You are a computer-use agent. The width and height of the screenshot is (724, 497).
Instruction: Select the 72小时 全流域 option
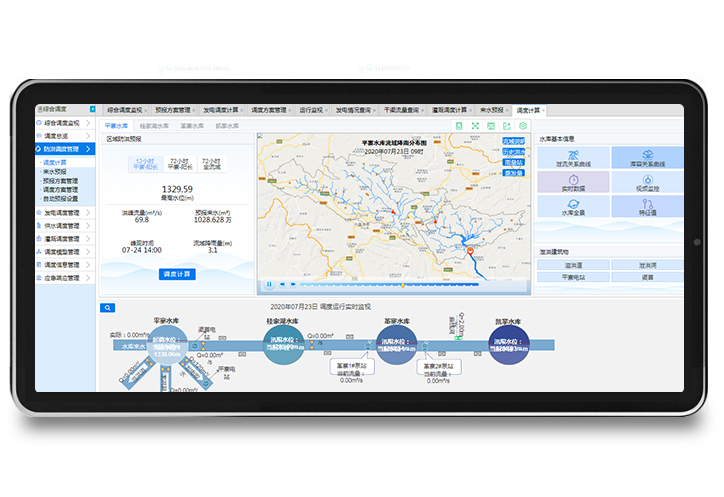pos(211,163)
